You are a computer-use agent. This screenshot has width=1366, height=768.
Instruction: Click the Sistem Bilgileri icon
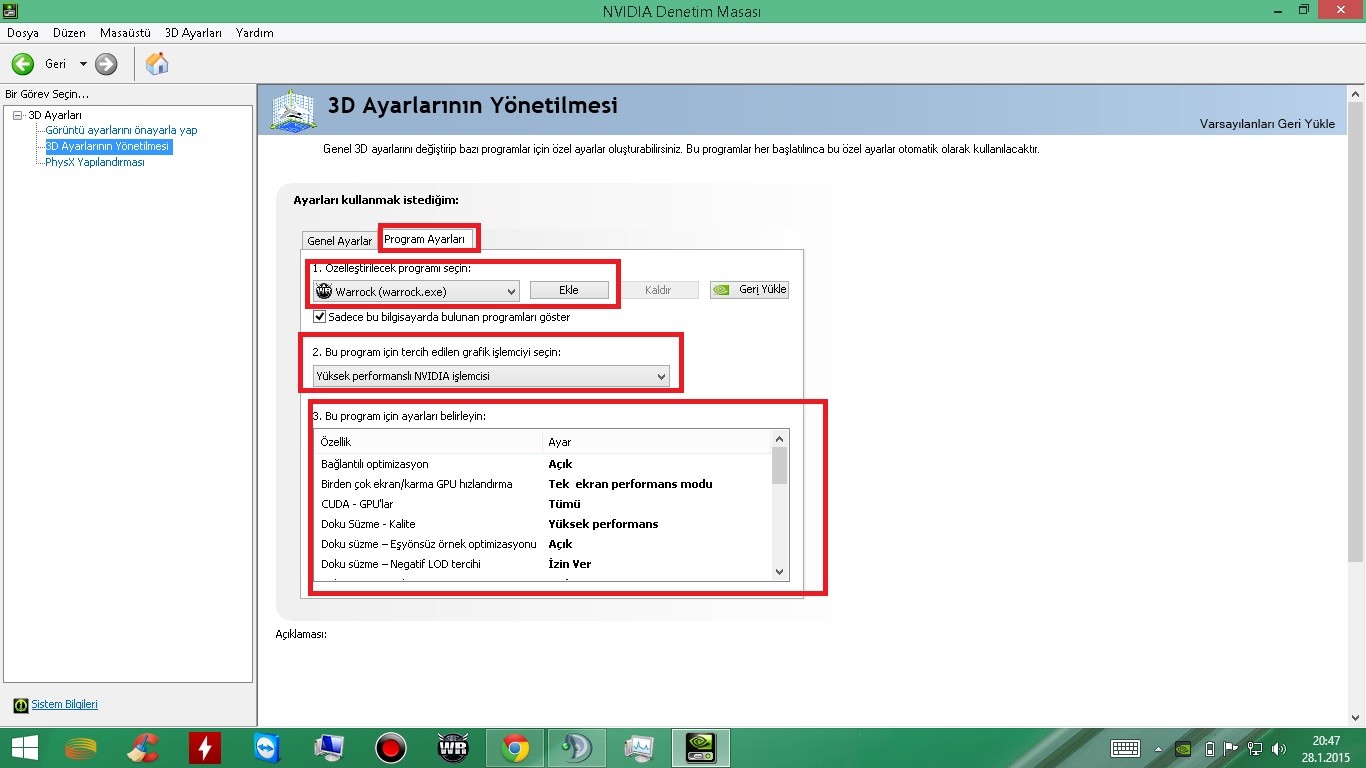click(20, 705)
